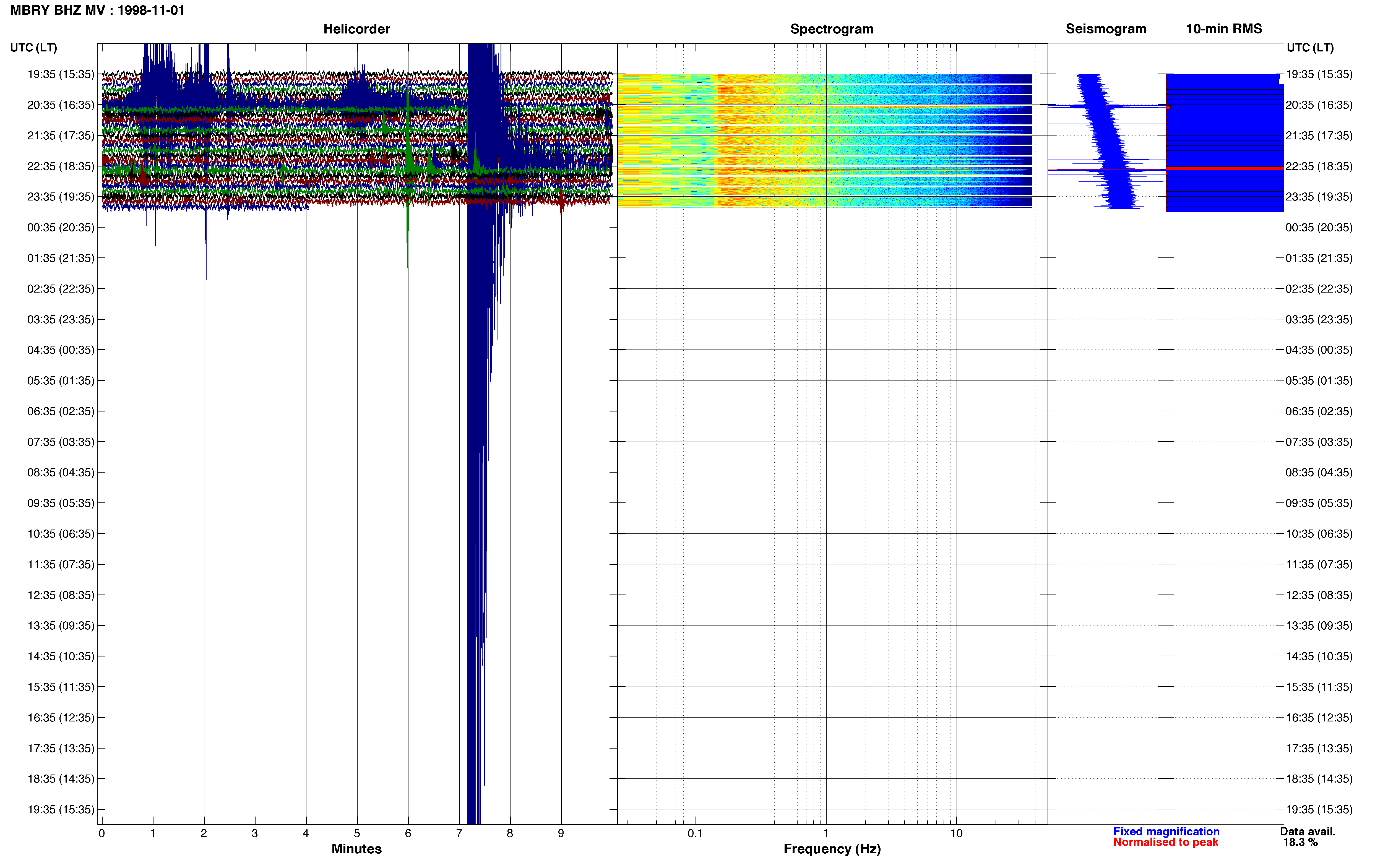This screenshot has width=1388, height=868.
Task: Click minute tick label 0 on helicorder axis
Action: 101,833
